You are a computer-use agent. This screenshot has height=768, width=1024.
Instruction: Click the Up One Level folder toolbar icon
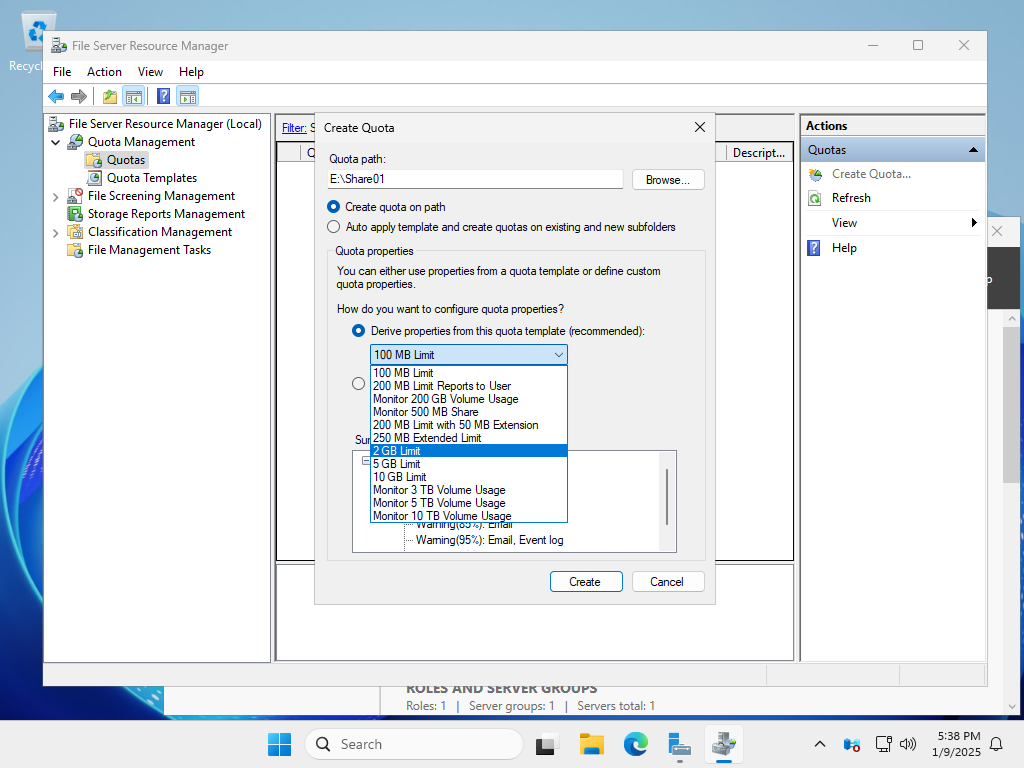pos(110,97)
